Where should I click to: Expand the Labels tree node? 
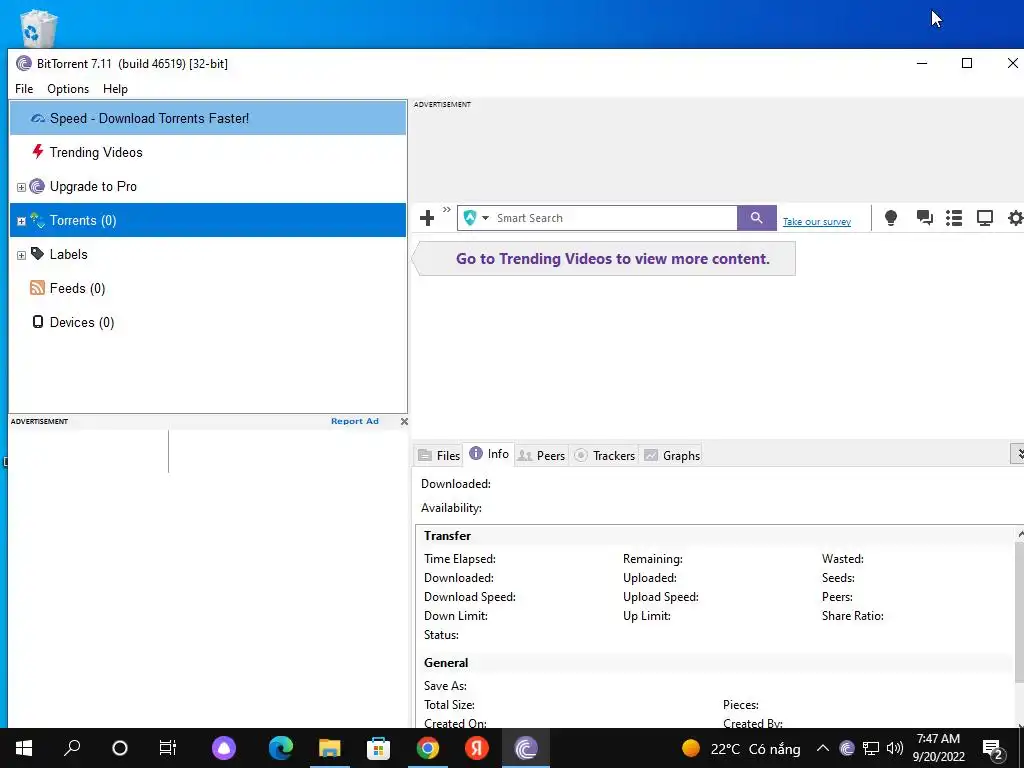(21, 255)
